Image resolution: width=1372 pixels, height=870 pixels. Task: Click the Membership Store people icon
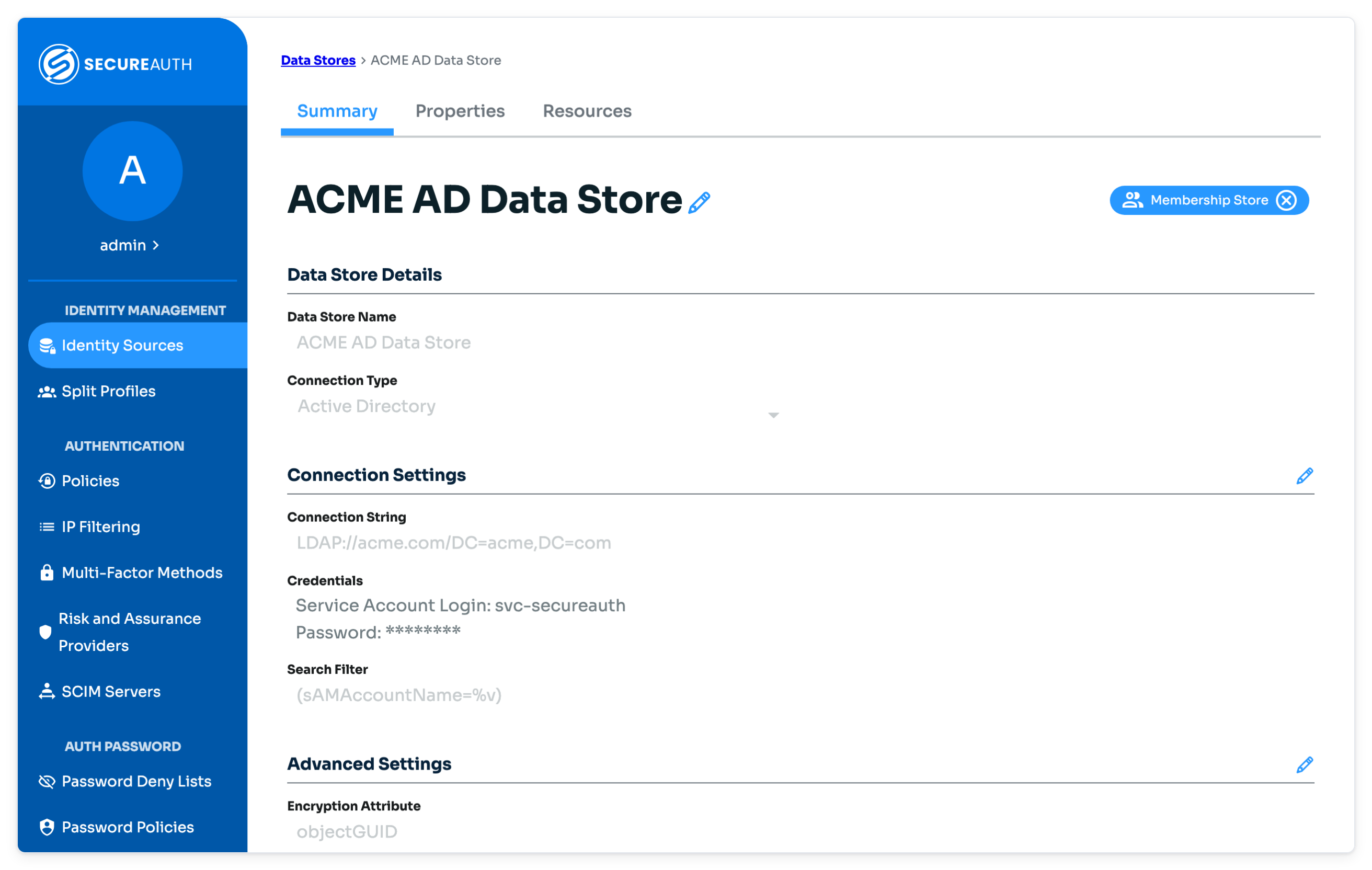(x=1132, y=200)
